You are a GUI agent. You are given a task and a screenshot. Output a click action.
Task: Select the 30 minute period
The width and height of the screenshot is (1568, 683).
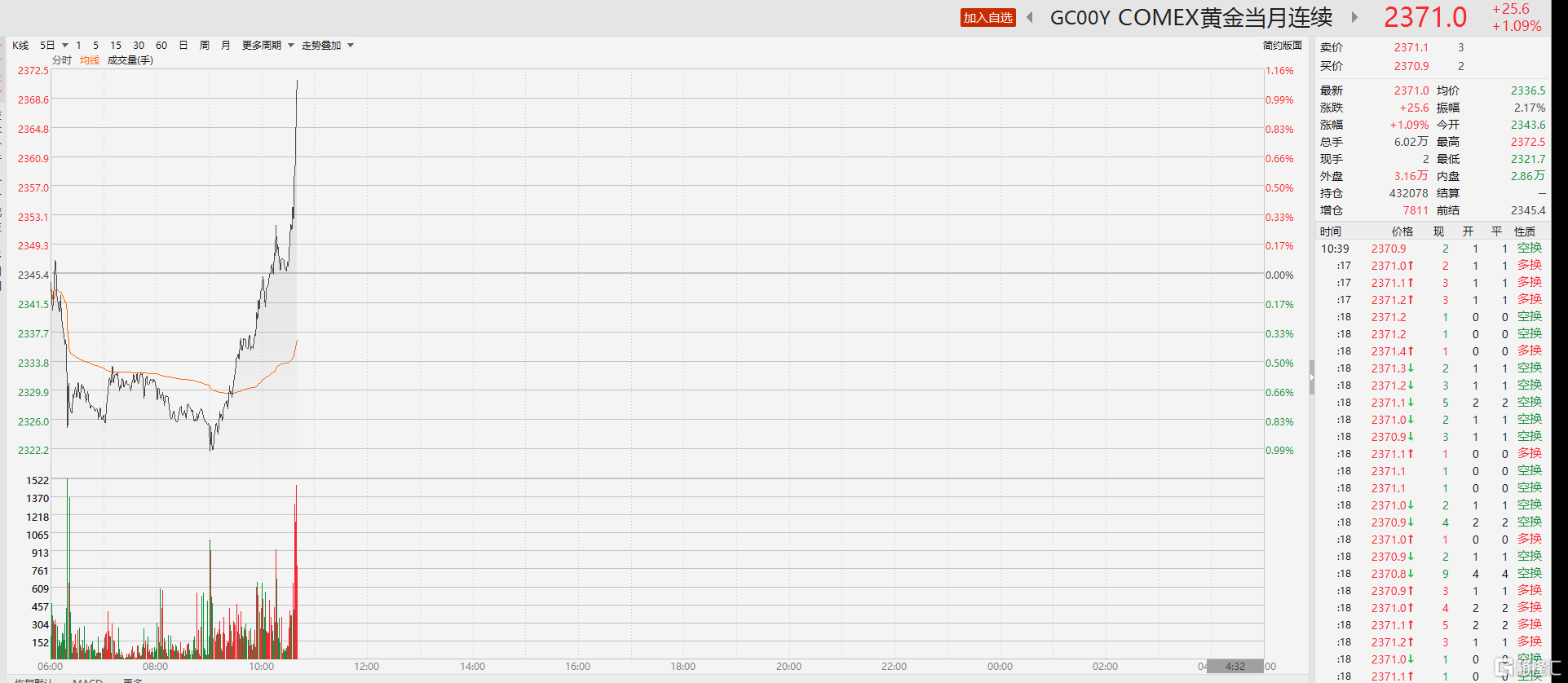coord(139,46)
